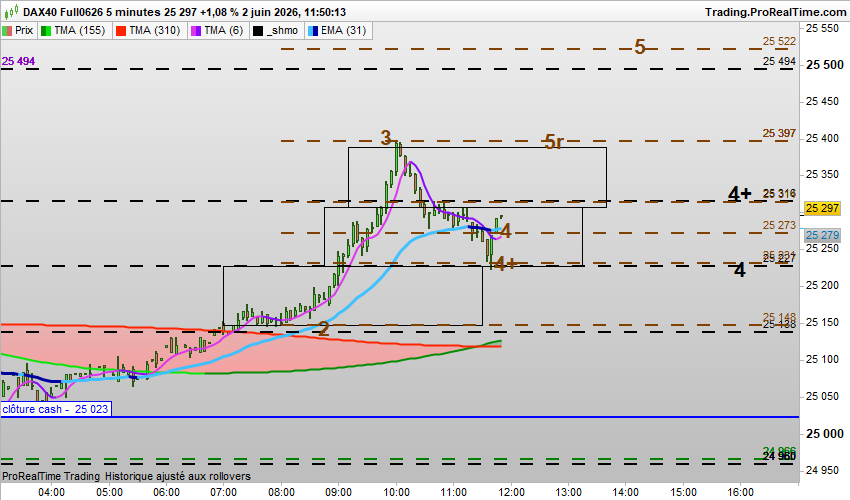Select 11:00 on the time axis

tap(454, 492)
